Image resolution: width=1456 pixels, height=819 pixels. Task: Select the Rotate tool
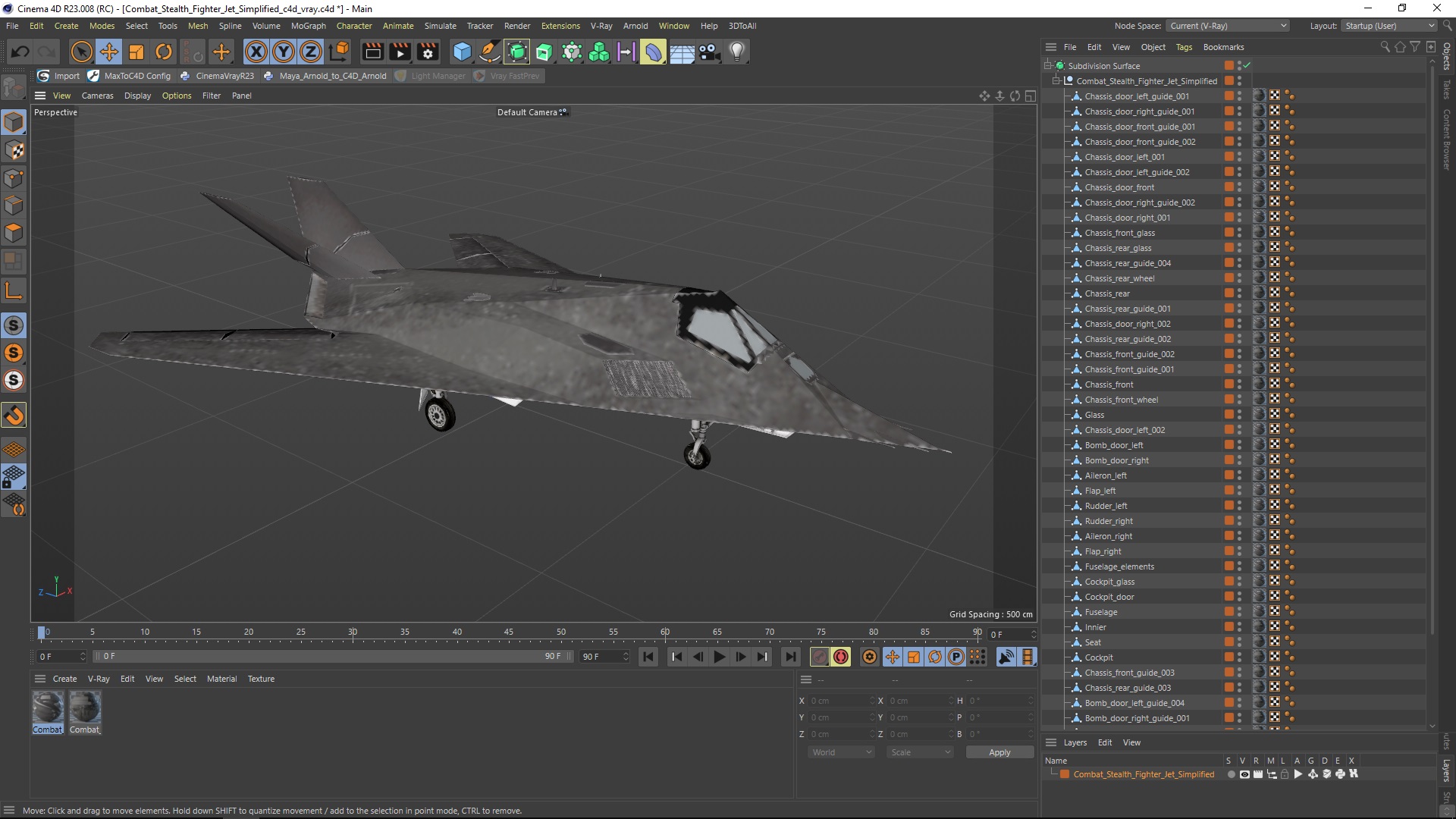pos(164,52)
